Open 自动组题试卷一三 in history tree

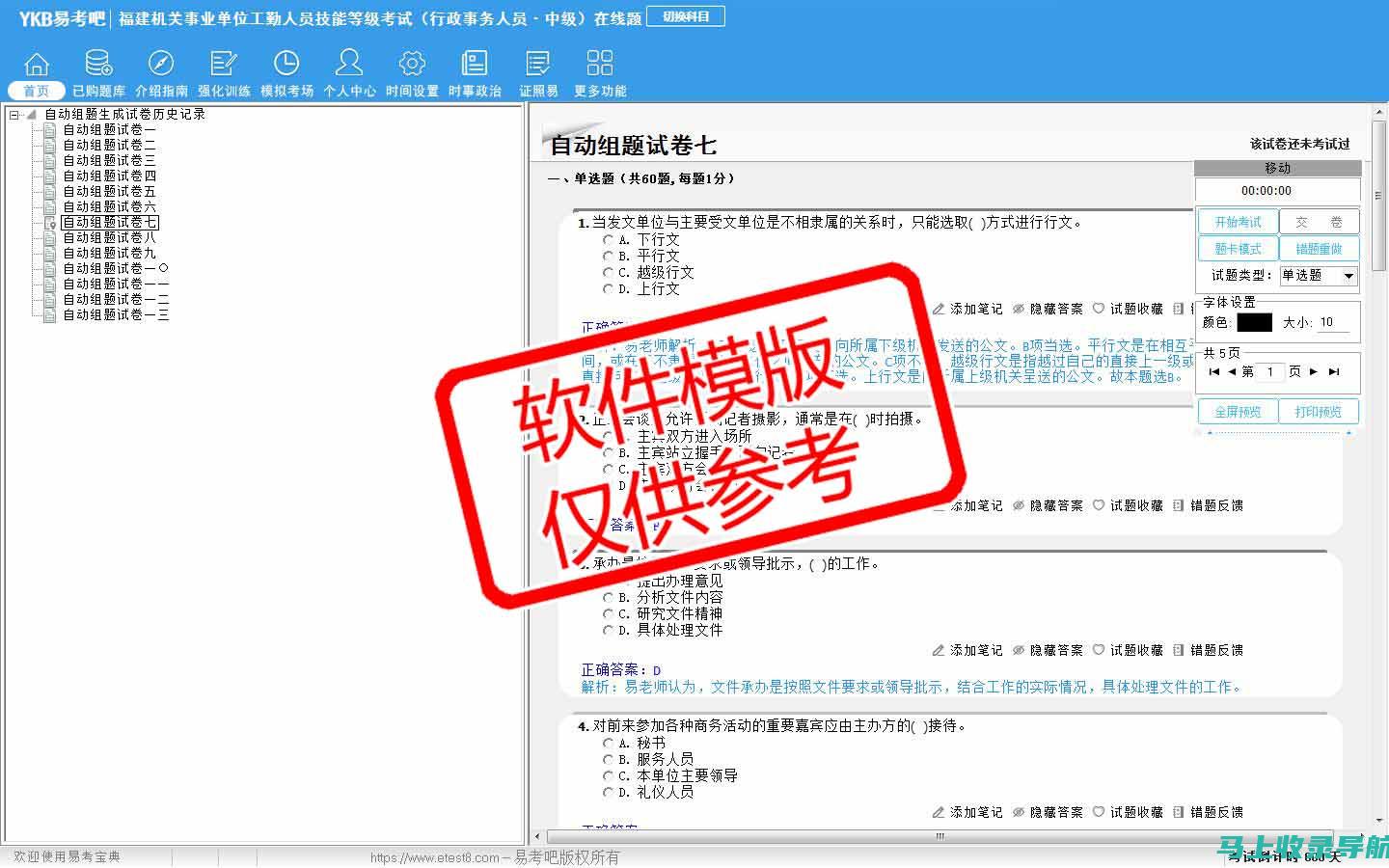pyautogui.click(x=116, y=314)
